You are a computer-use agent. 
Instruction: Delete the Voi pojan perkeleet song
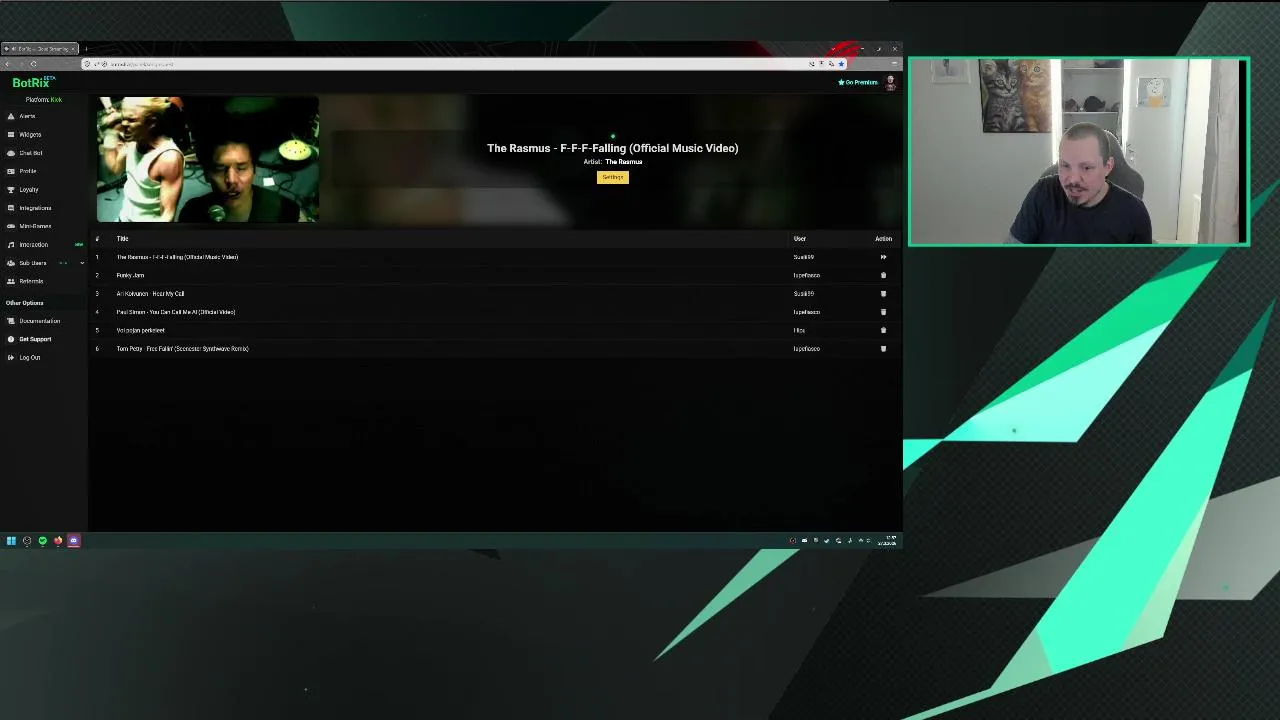(883, 330)
